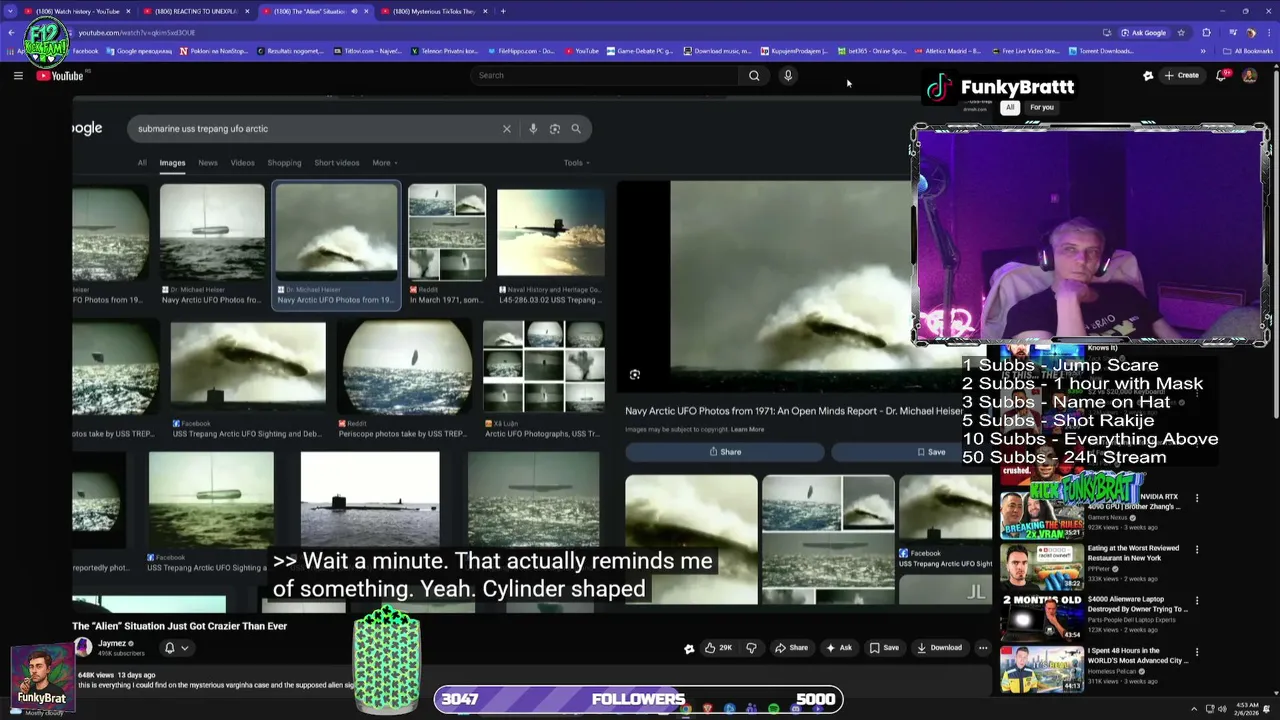This screenshot has height=720, width=1280.
Task: Expand the Google 'Tools' dropdown
Action: (x=576, y=163)
